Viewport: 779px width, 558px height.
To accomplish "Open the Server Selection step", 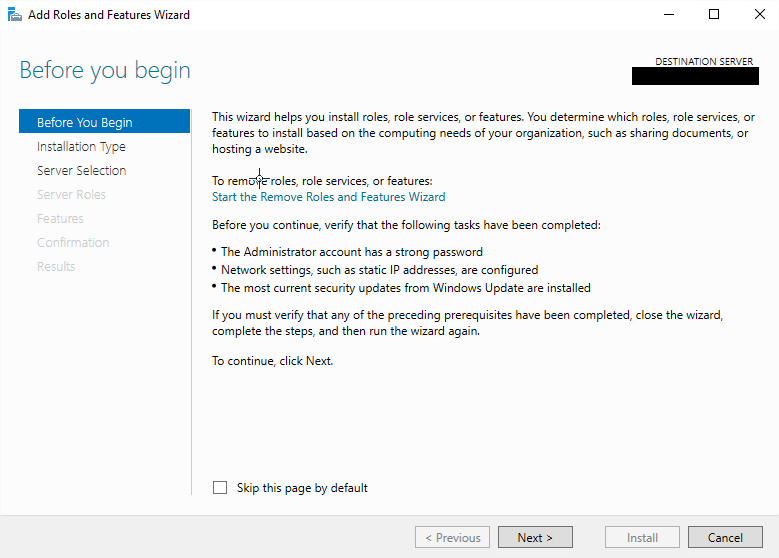I will pos(81,170).
